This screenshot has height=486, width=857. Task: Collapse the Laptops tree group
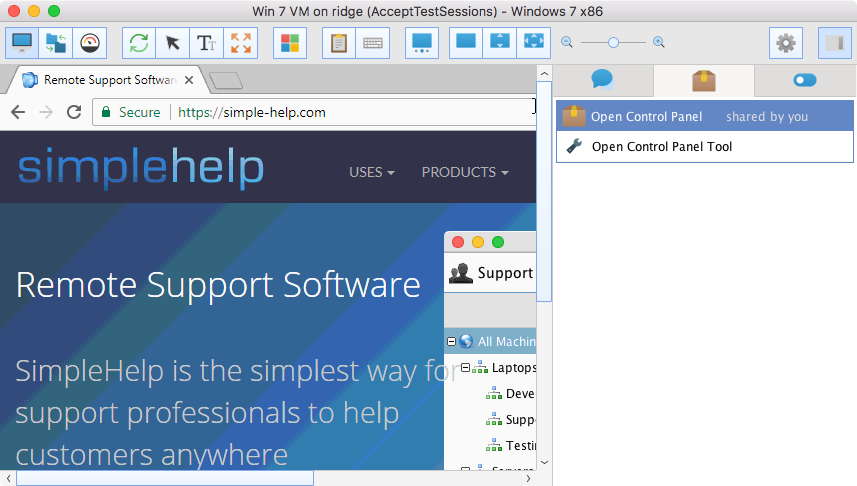465,368
